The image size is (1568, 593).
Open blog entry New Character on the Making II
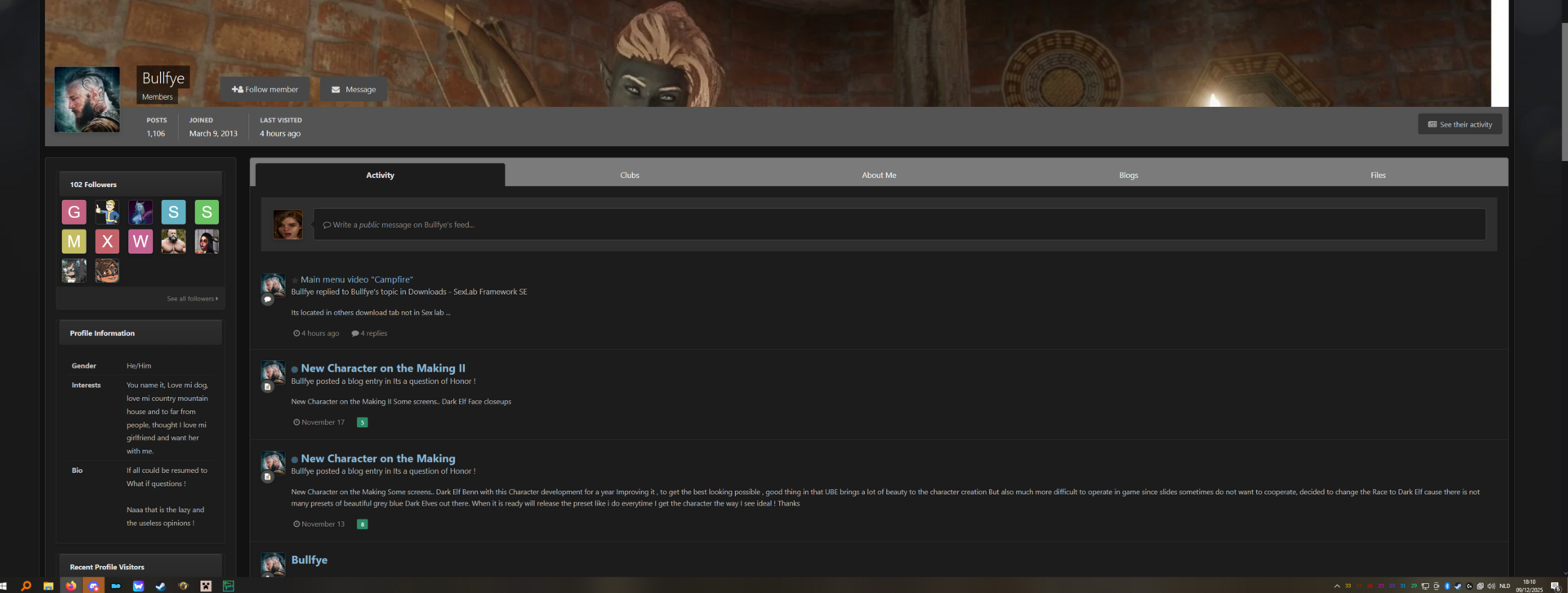pos(383,368)
